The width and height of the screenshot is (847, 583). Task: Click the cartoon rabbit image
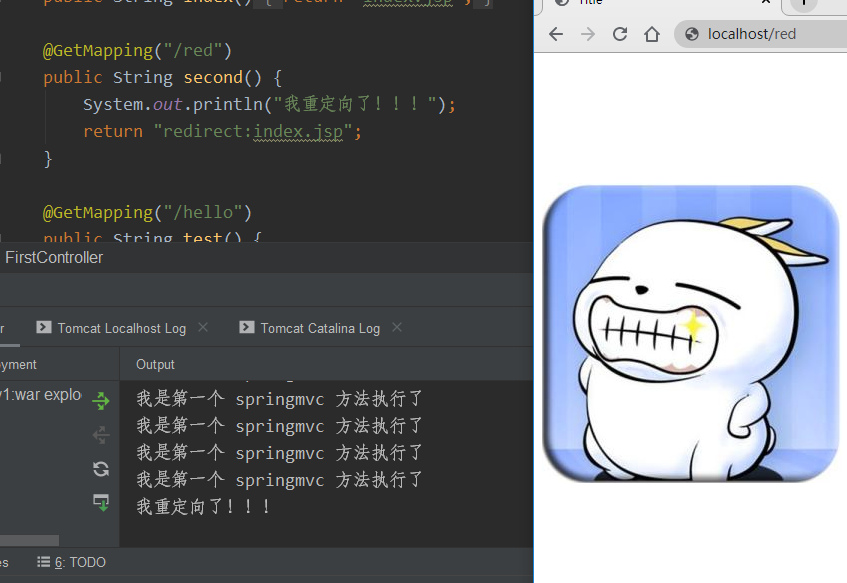[690, 333]
